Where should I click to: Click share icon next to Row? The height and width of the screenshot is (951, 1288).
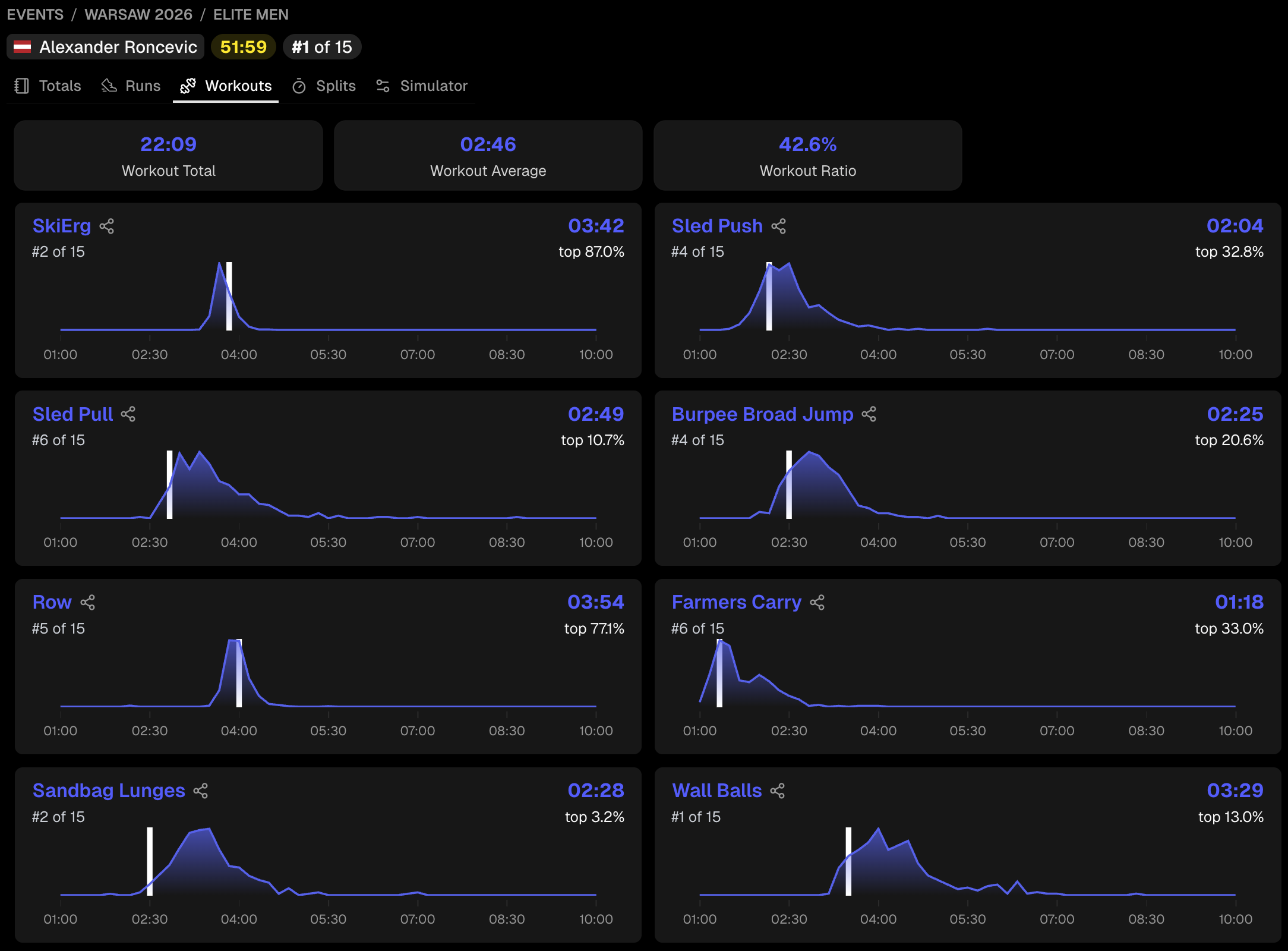coord(88,603)
